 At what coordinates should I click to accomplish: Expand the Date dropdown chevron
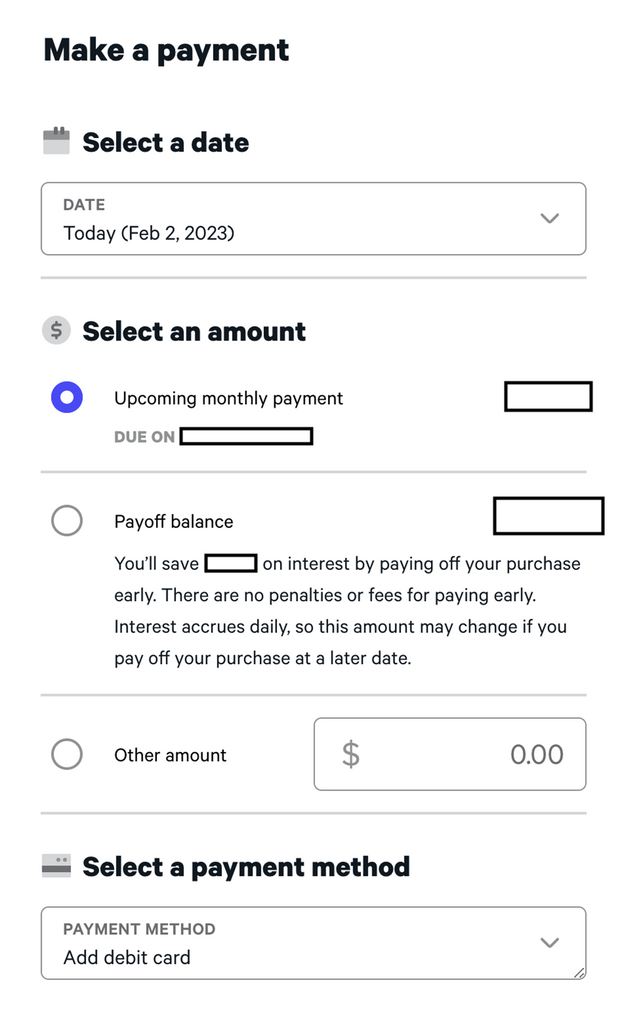pos(549,218)
